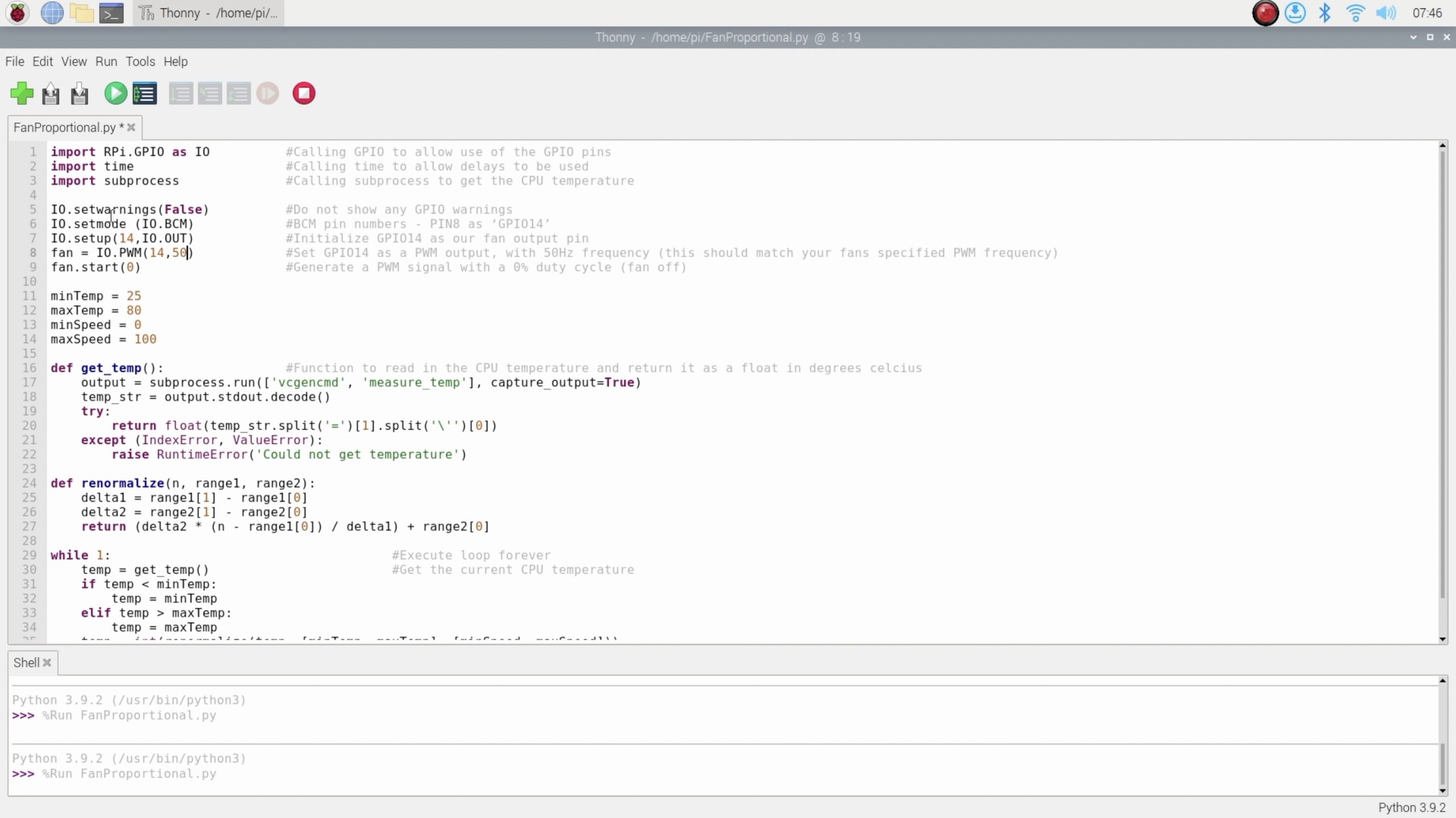Open the volume control in tray
The height and width of the screenshot is (818, 1456).
pos(1385,13)
